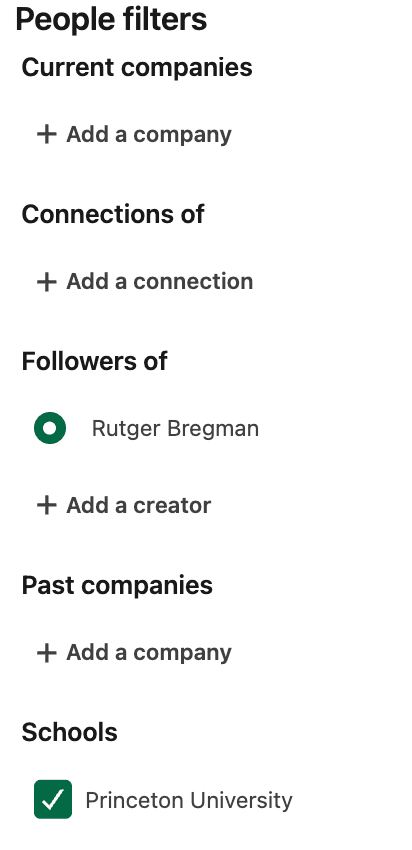
Task: Deselect the Rutger Bregman radio button
Action: pos(50,428)
